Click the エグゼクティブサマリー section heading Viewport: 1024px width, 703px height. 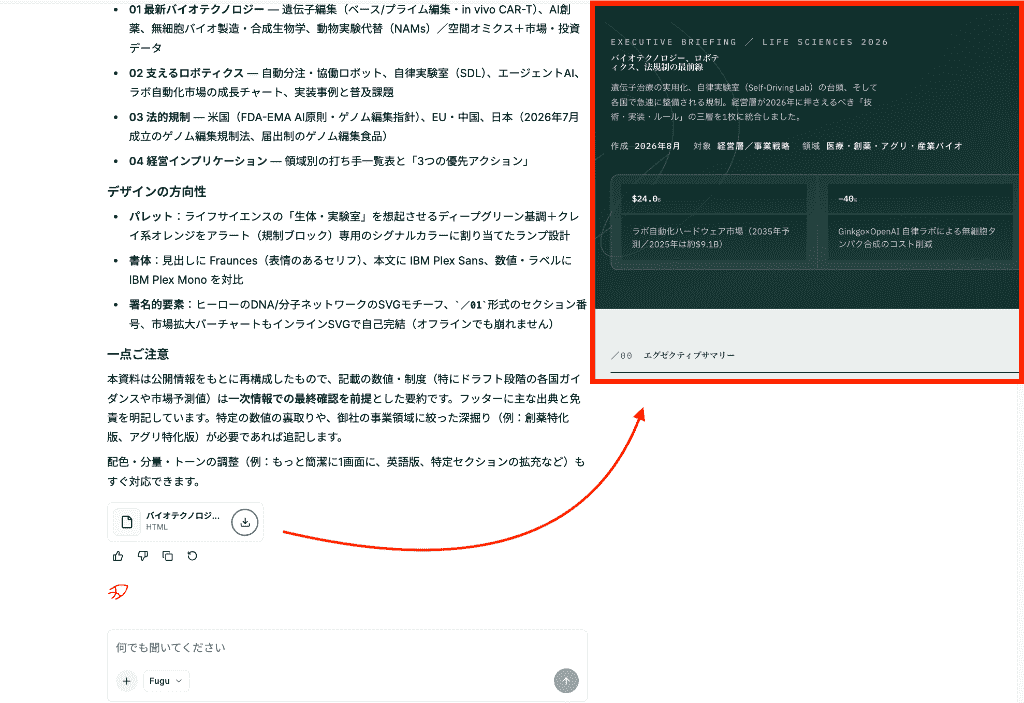pos(689,355)
